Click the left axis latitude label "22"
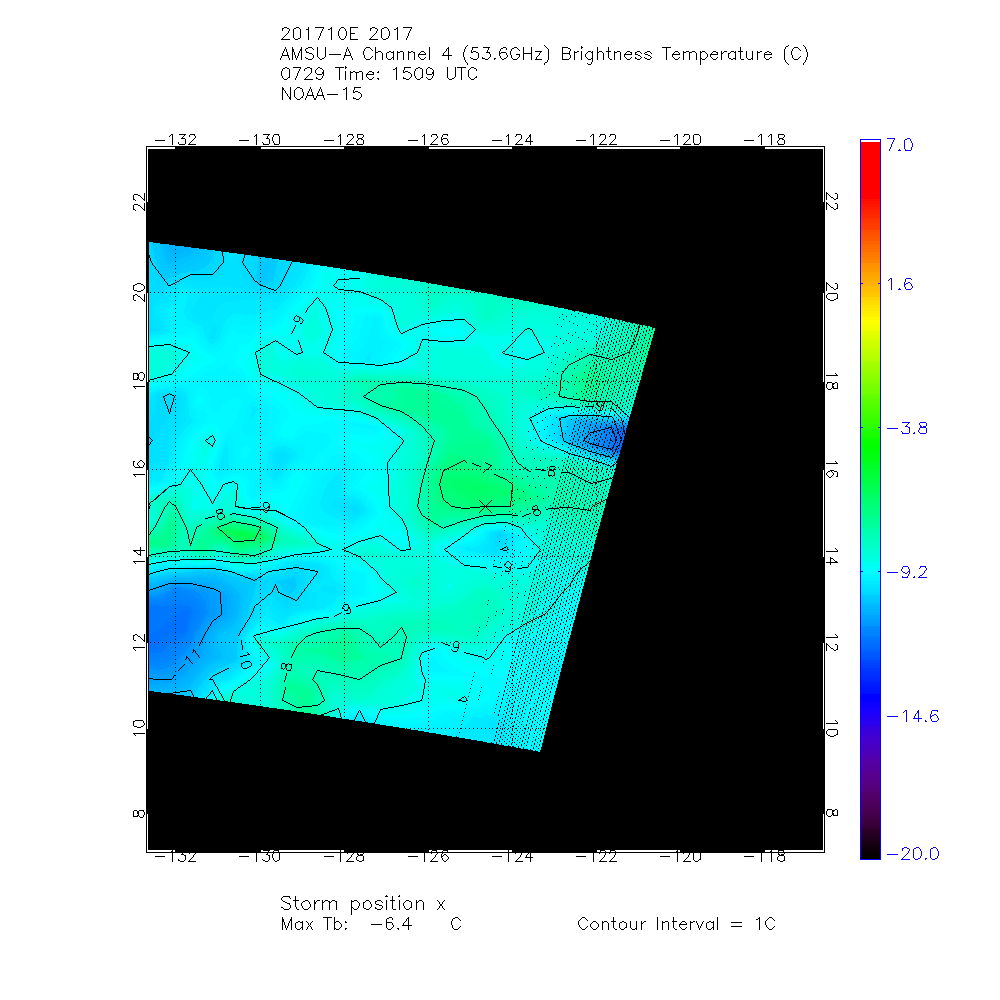This screenshot has height=1000, width=1000. click(x=138, y=202)
